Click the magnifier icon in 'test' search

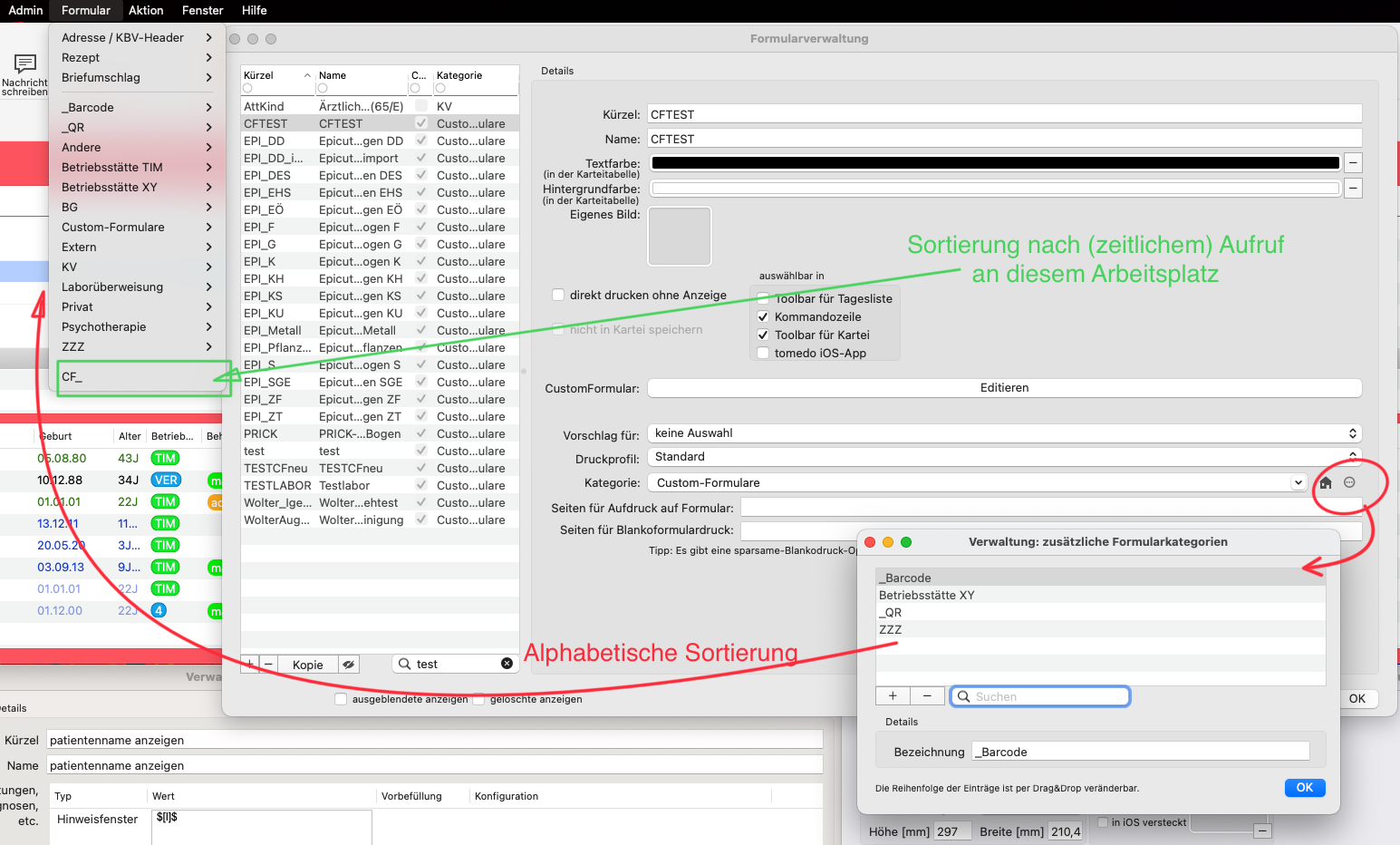(404, 664)
